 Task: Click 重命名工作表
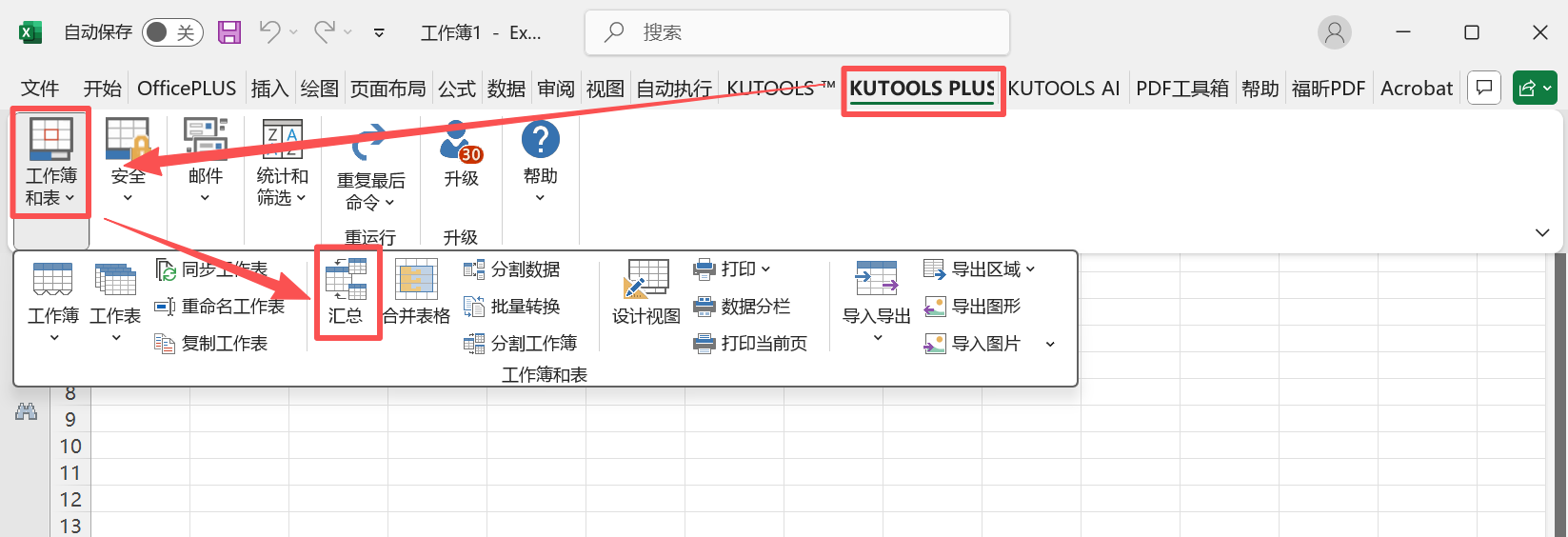[220, 307]
